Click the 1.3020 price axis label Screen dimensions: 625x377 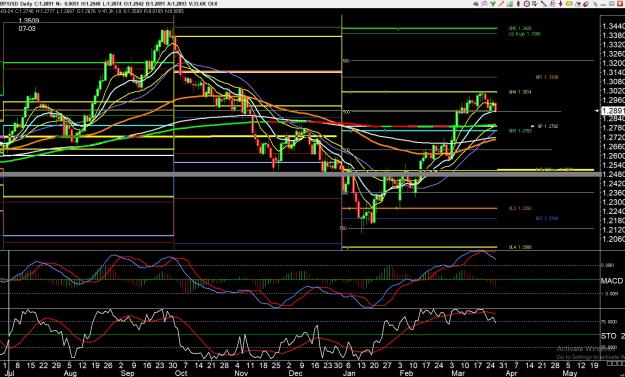(613, 91)
